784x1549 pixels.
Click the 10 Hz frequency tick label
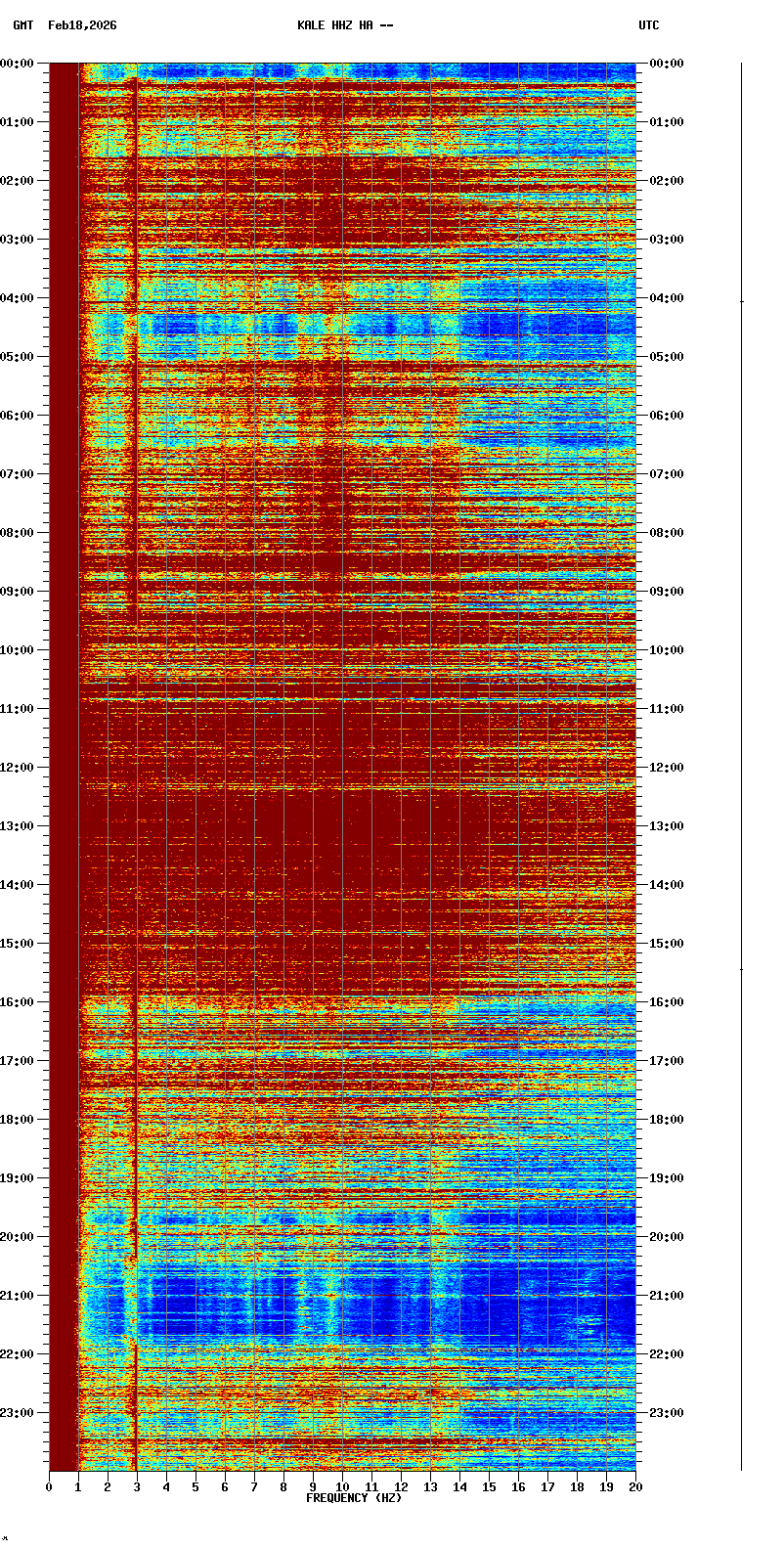(x=342, y=1487)
